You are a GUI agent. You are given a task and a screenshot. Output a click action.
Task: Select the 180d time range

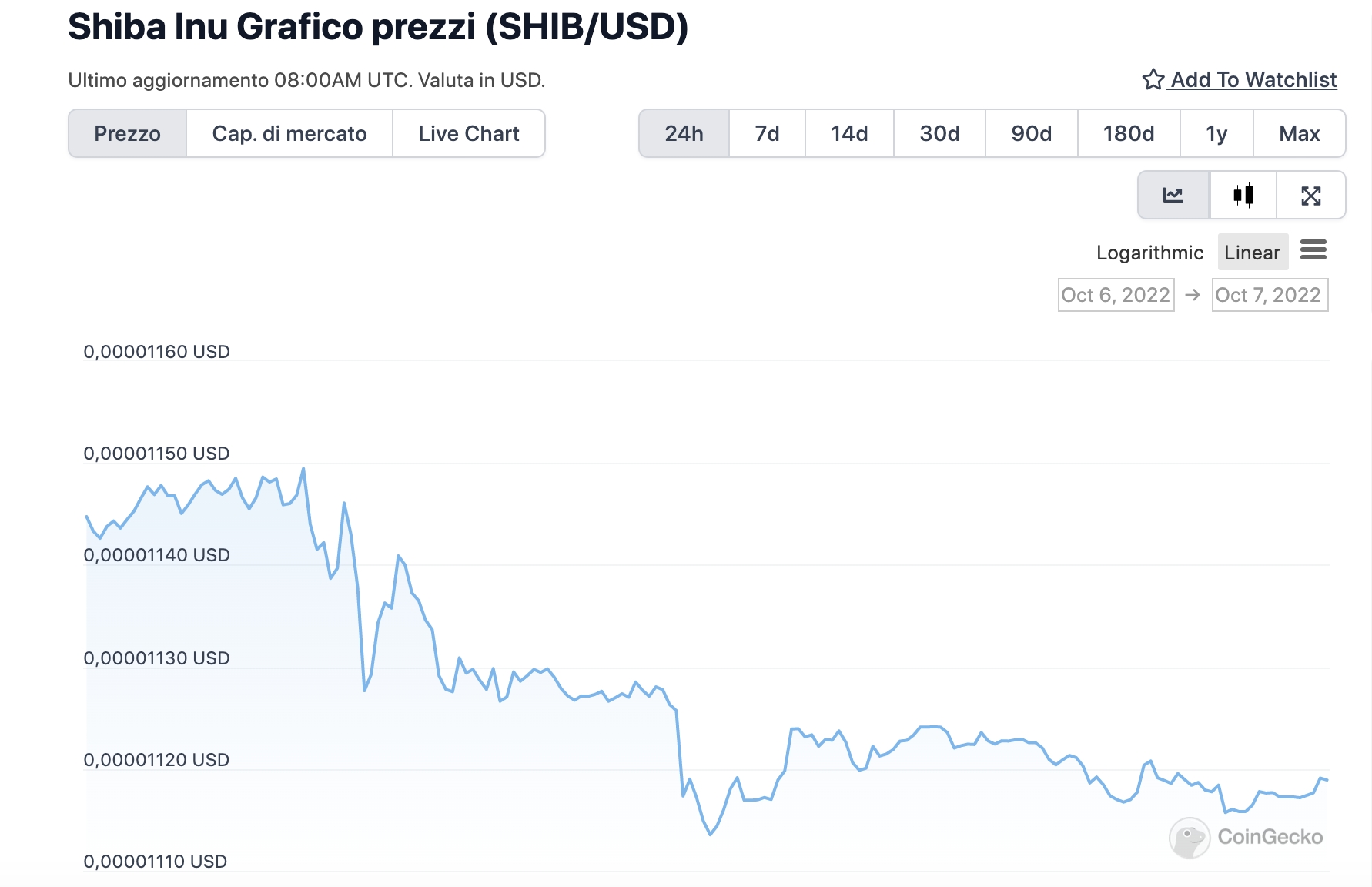(1129, 133)
